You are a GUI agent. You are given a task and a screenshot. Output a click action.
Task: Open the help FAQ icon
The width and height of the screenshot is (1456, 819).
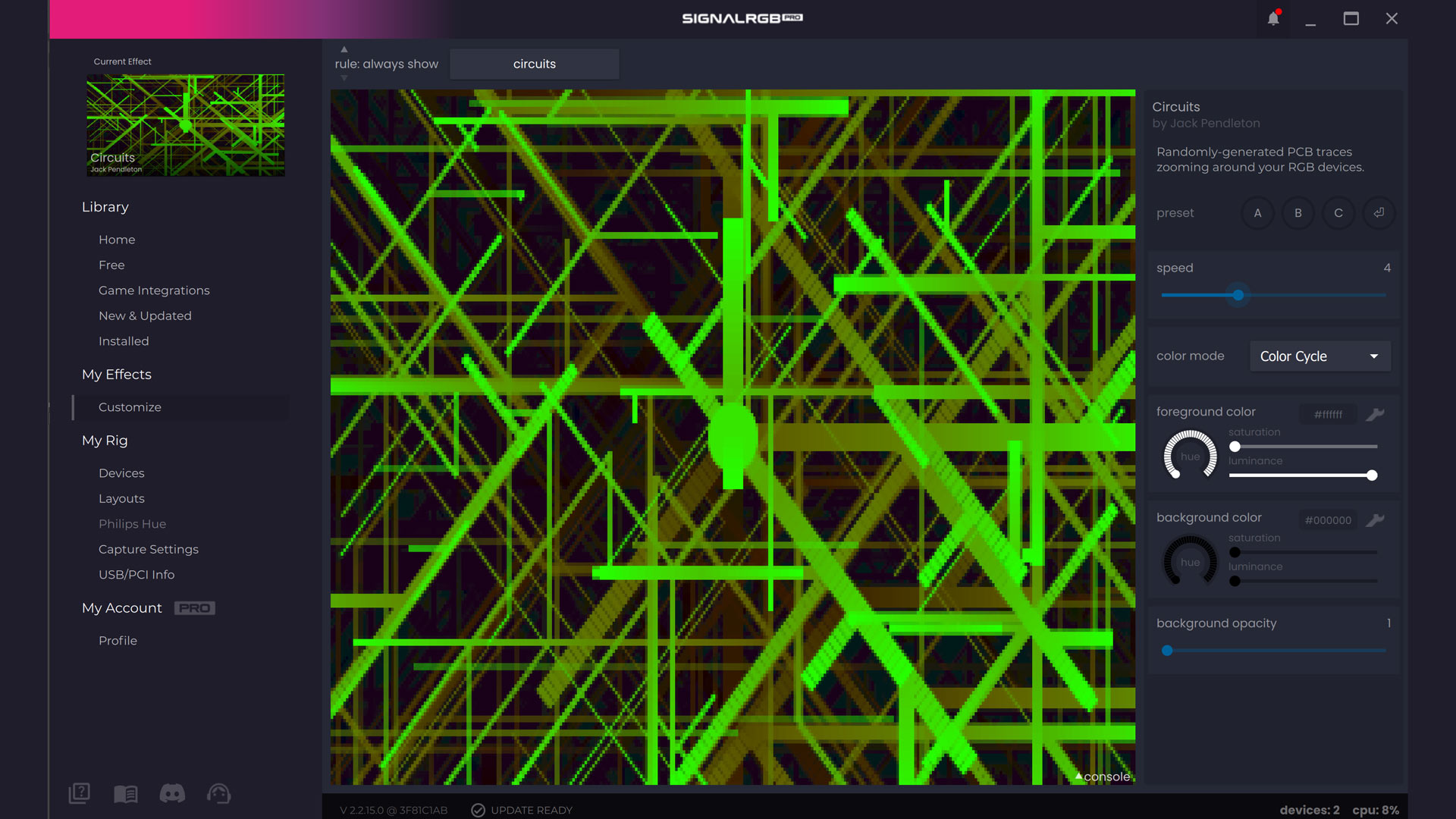pyautogui.click(x=80, y=793)
